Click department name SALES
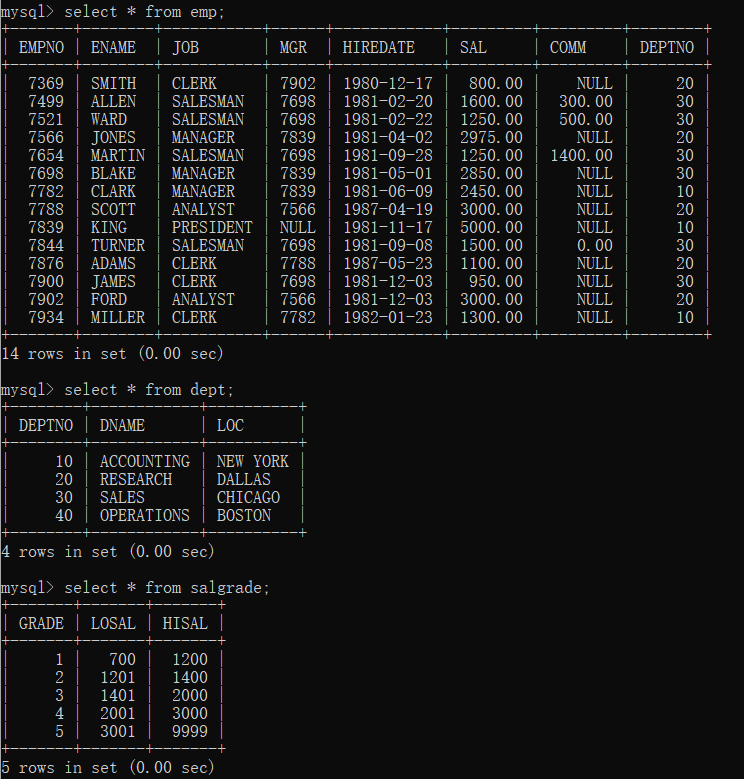Screen dimensions: 744x779 (x=122, y=497)
